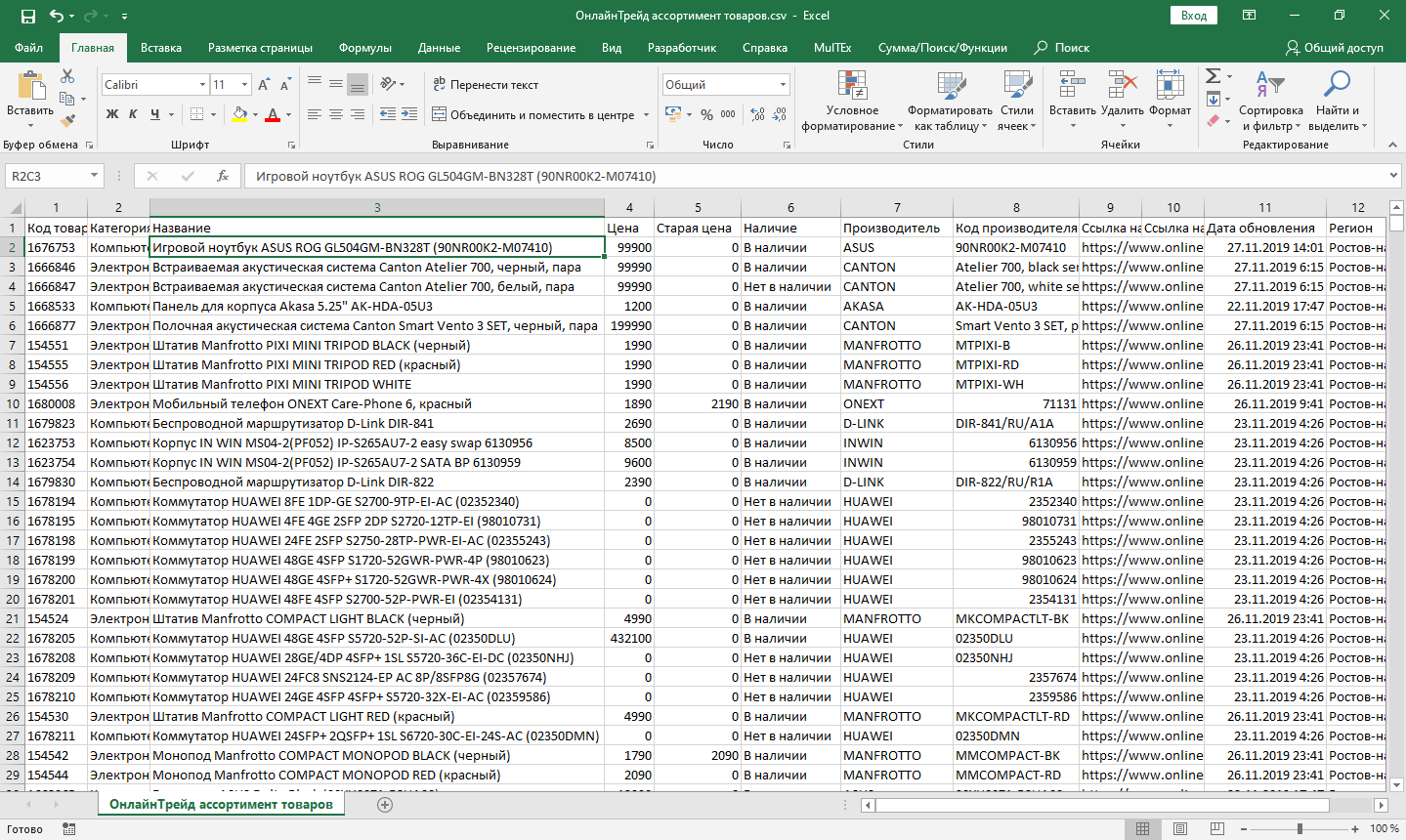Open the Общий number format dropdown
Image resolution: width=1406 pixels, height=840 pixels.
tap(783, 85)
